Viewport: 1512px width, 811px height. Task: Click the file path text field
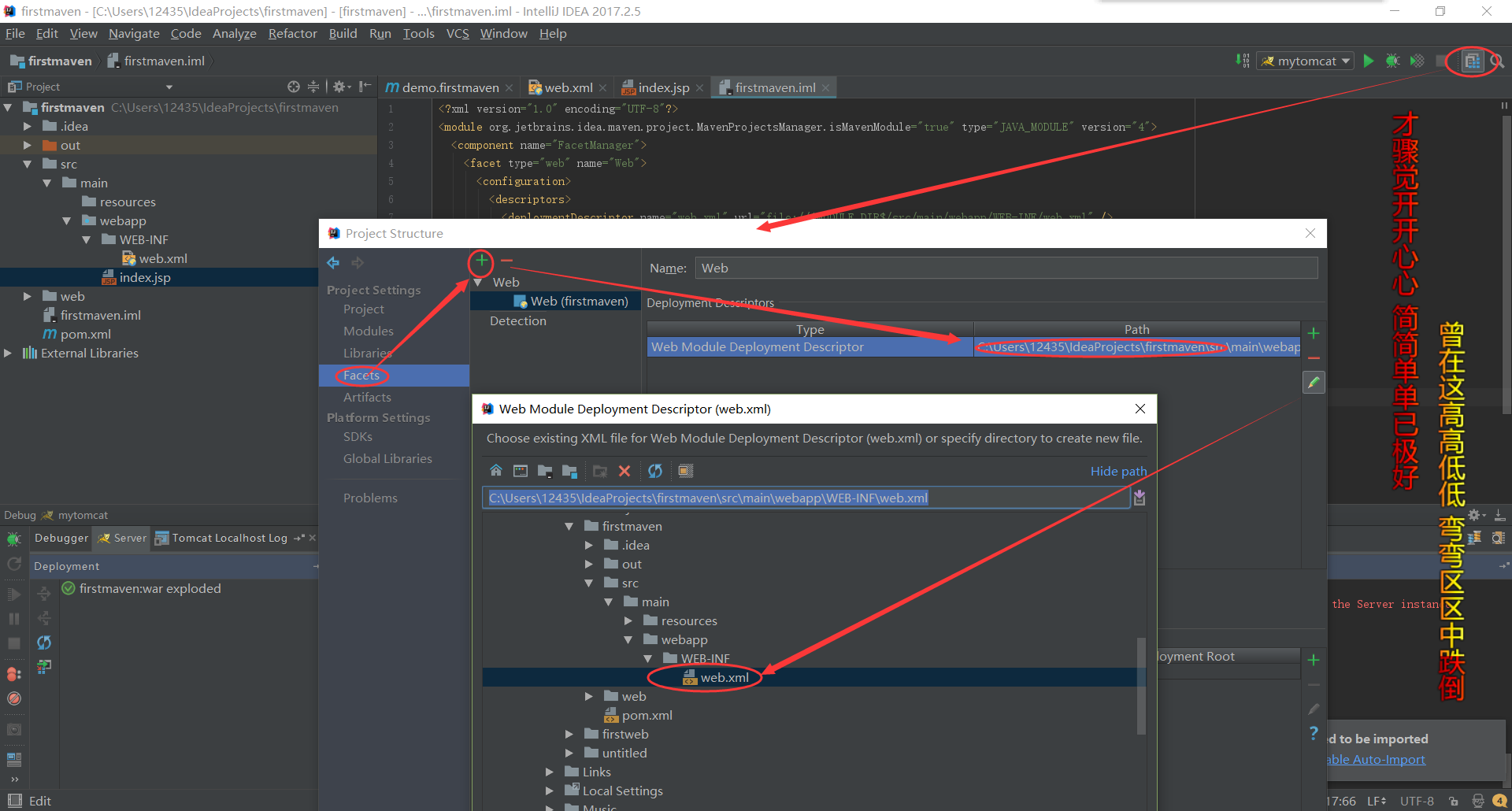tap(806, 498)
